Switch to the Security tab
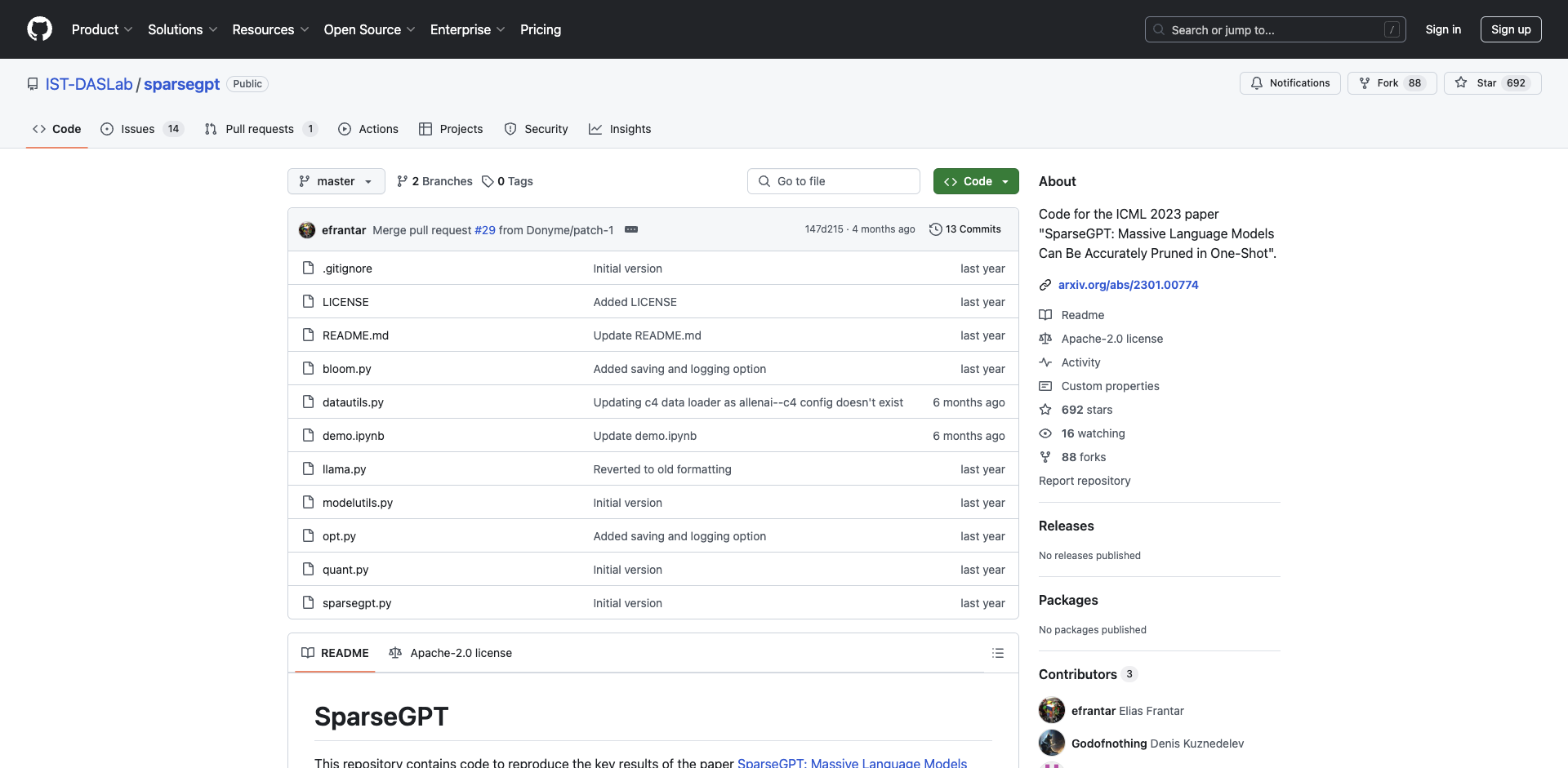Viewport: 1568px width, 768px height. 536,129
